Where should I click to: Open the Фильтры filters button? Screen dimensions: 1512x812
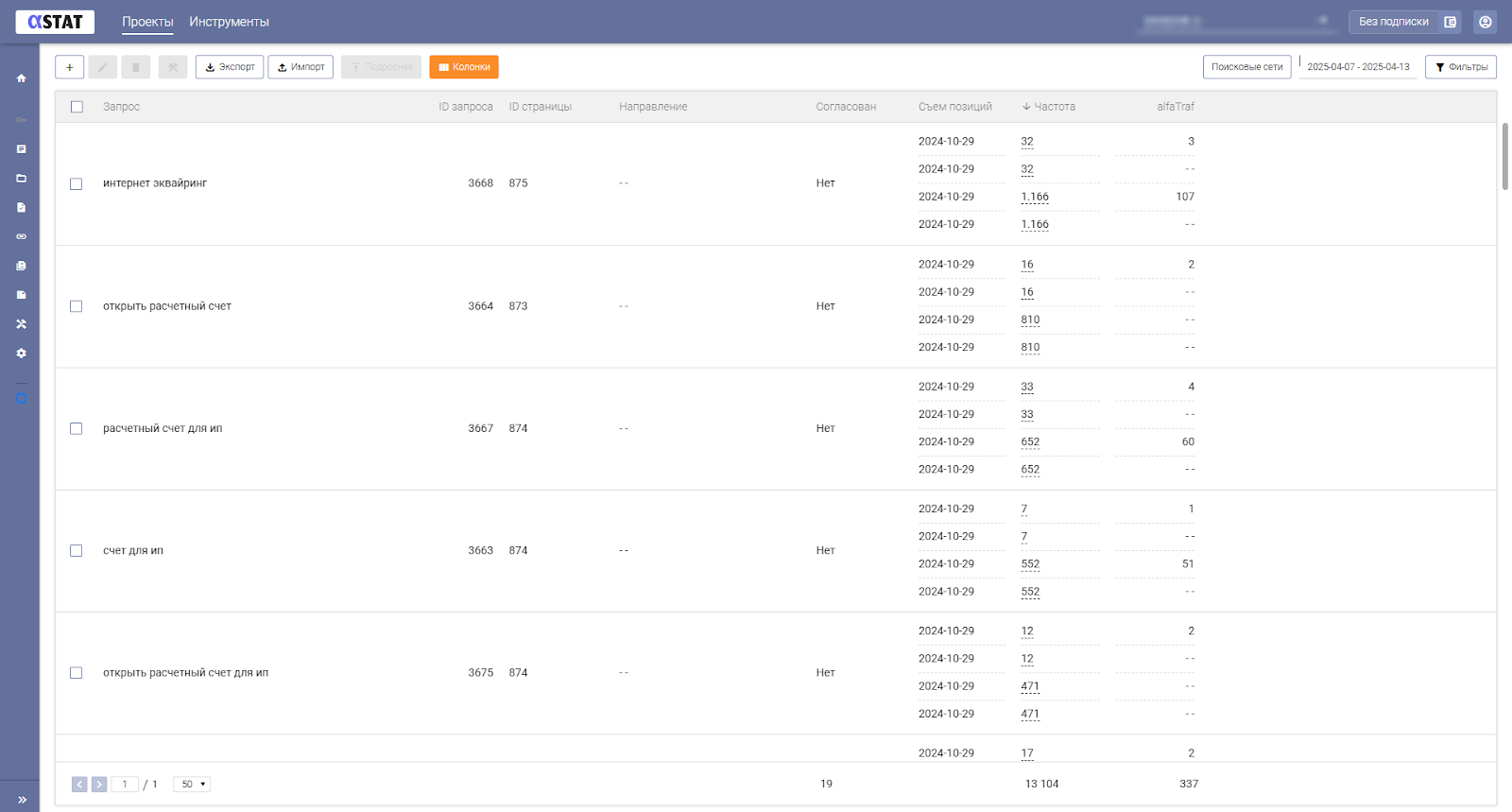(1461, 67)
